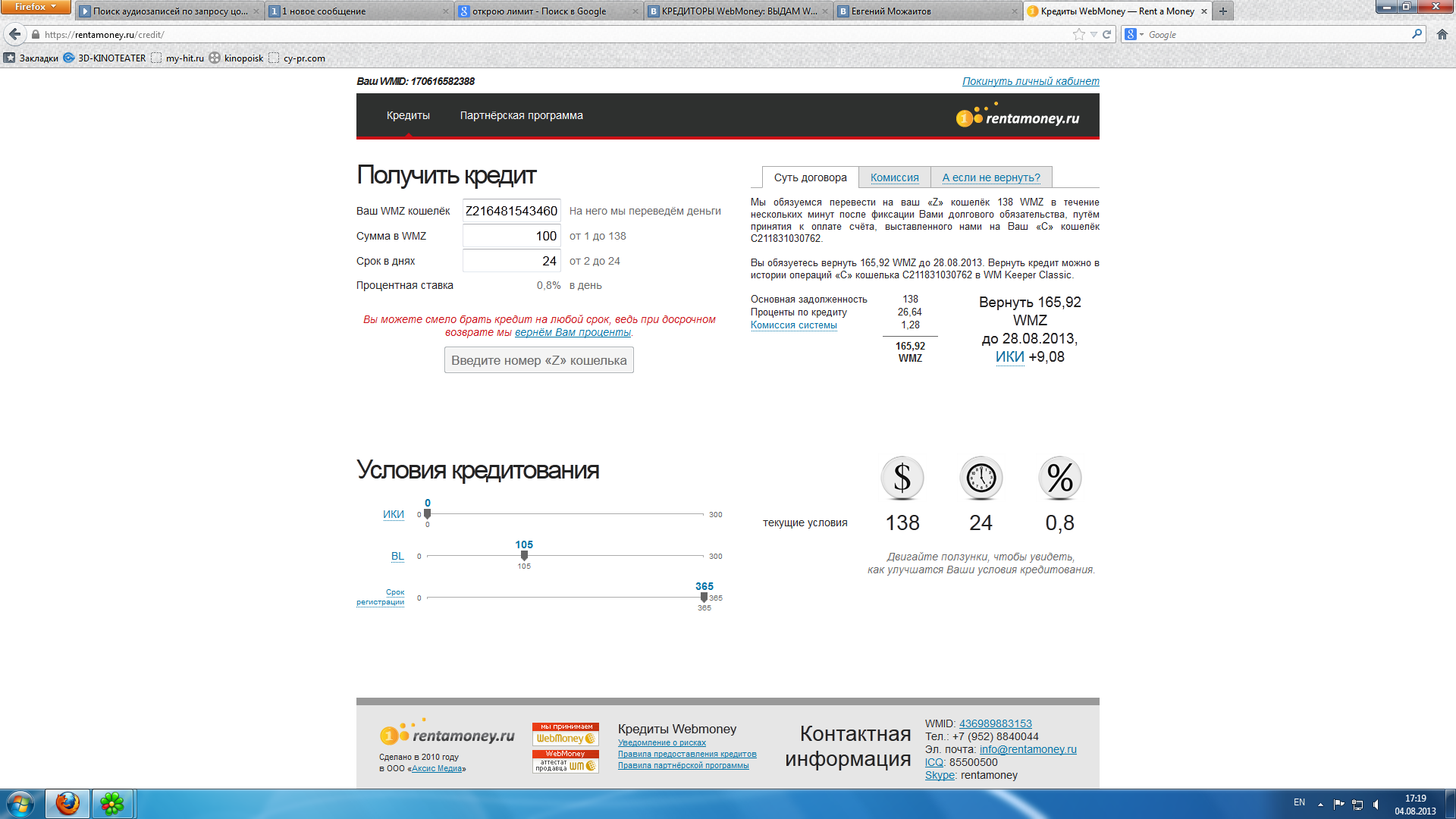Open the 'Закладки' bookmarks button
Viewport: 1456px width, 819px height.
31,58
